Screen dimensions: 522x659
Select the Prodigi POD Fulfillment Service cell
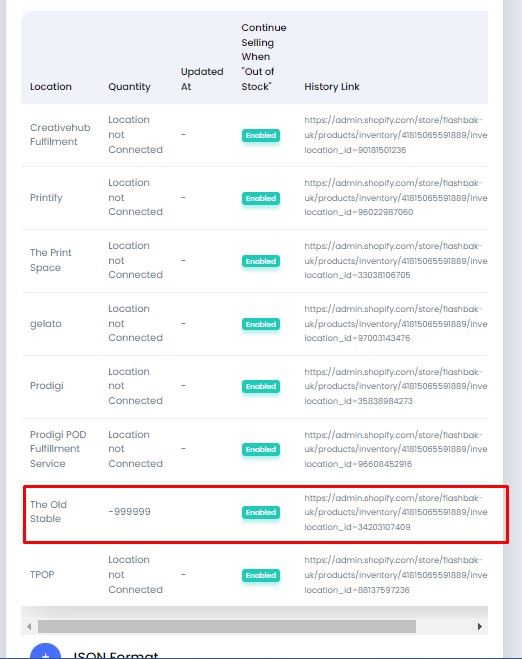coord(58,449)
